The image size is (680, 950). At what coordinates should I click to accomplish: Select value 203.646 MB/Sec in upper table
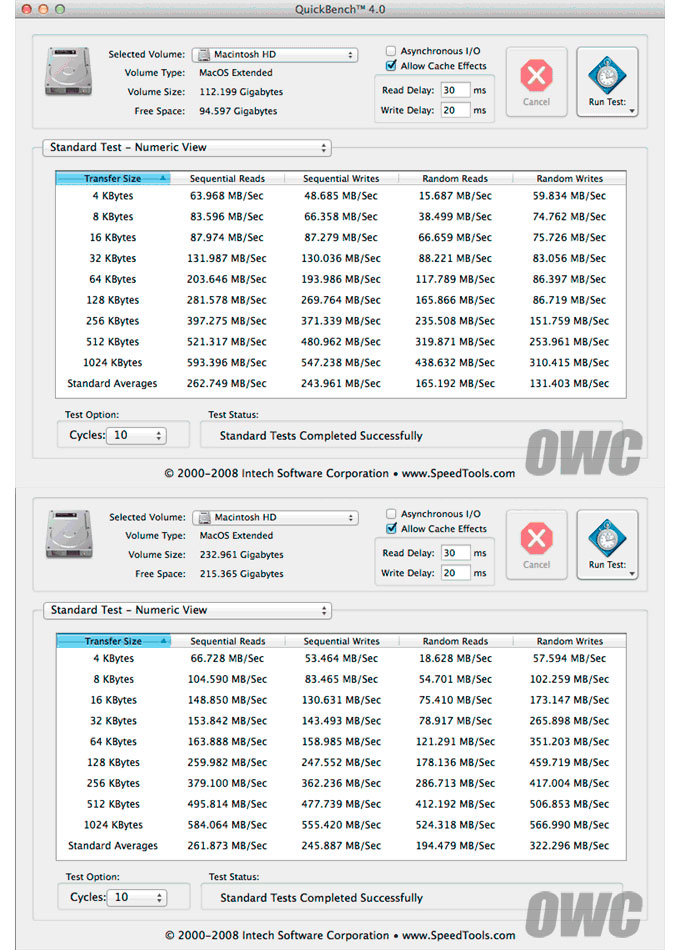click(x=227, y=279)
